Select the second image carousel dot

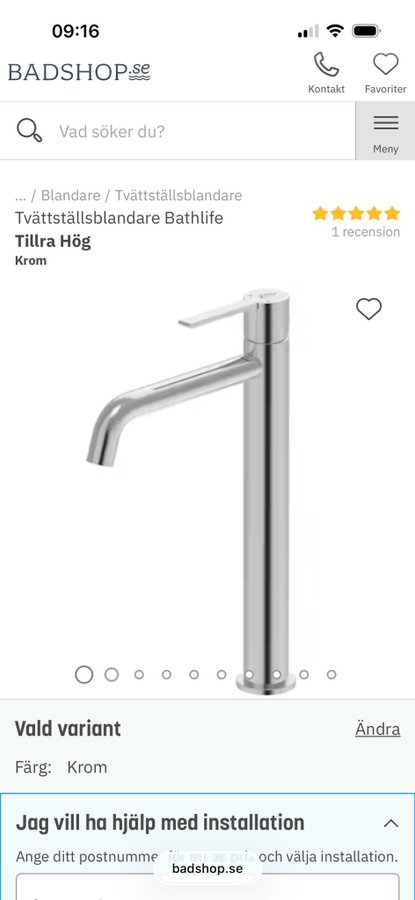coord(111,674)
